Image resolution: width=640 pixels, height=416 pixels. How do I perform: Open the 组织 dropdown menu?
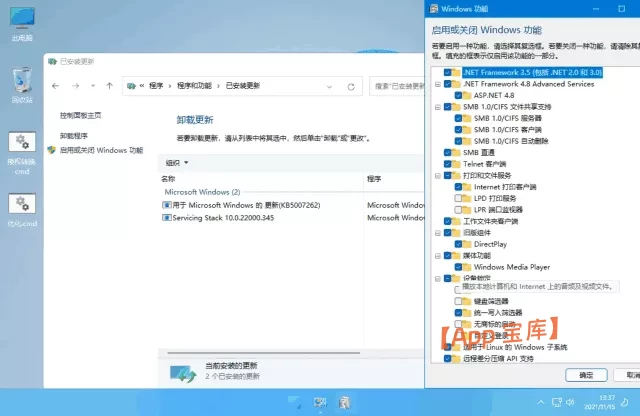click(177, 162)
